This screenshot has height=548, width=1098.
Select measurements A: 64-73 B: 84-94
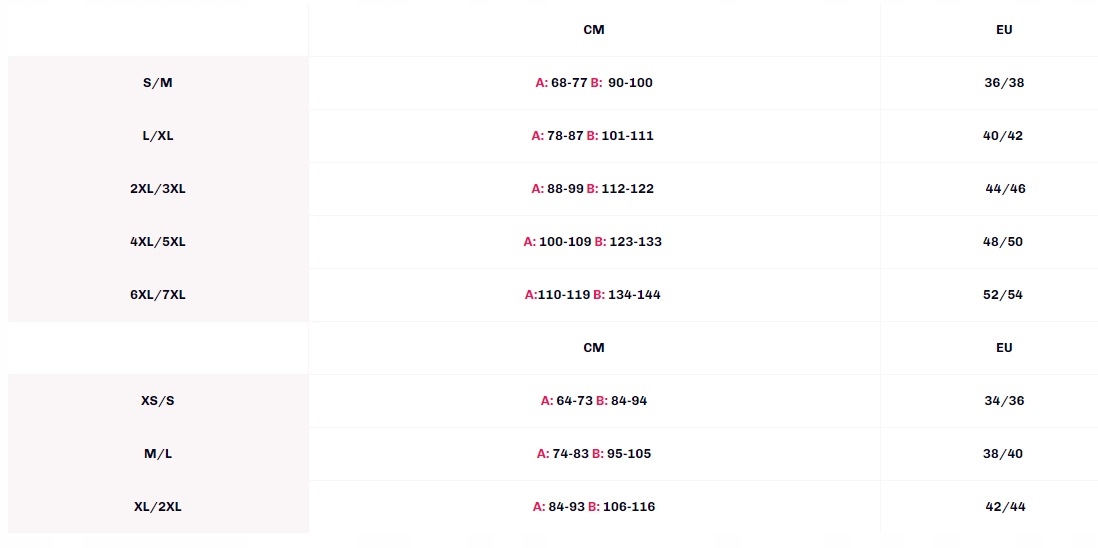[594, 401]
